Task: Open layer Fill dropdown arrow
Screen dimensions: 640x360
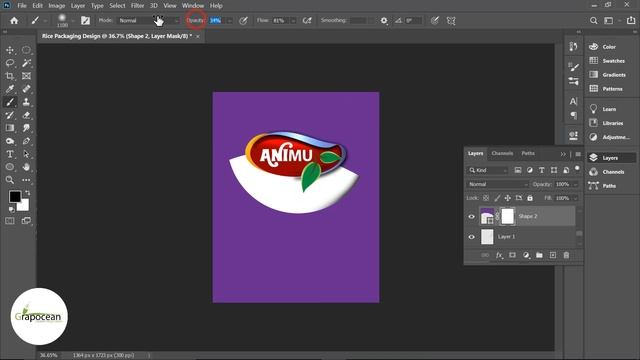Action: (576, 198)
